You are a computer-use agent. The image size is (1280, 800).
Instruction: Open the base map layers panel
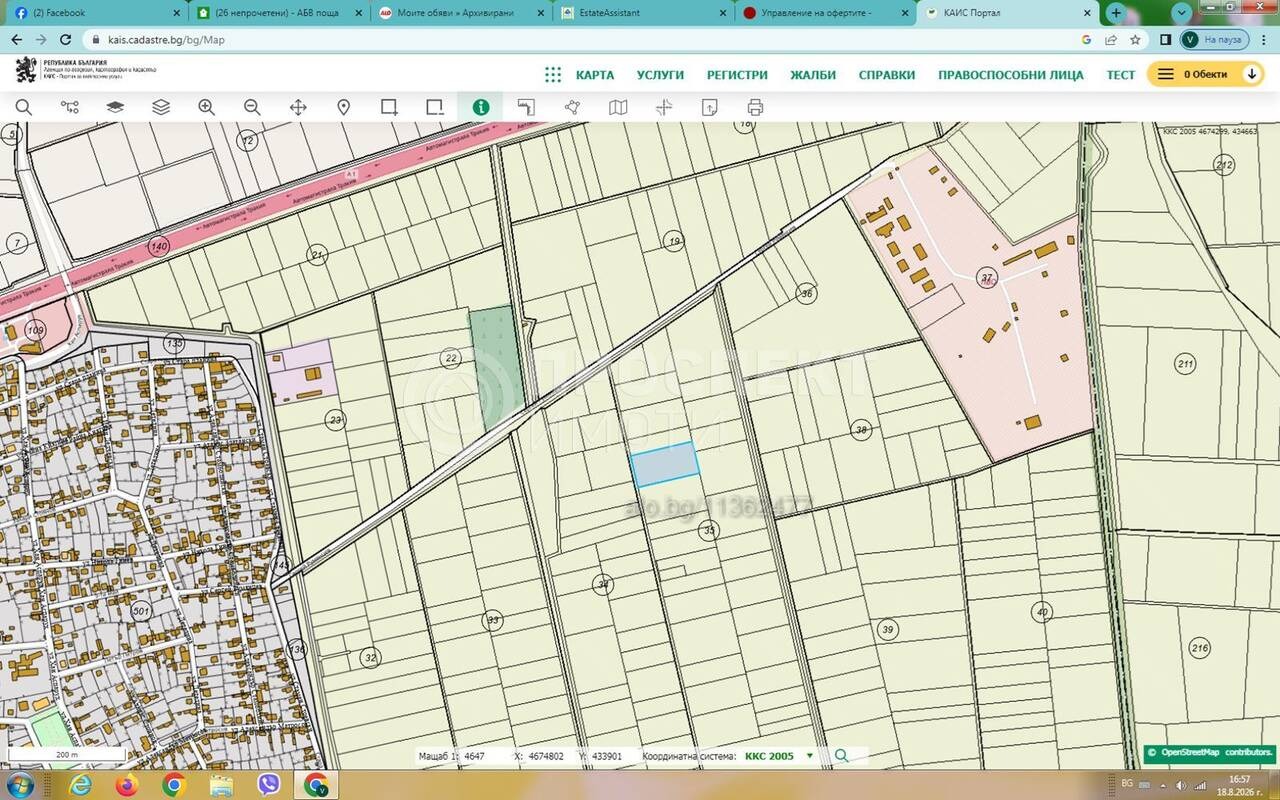[x=115, y=107]
